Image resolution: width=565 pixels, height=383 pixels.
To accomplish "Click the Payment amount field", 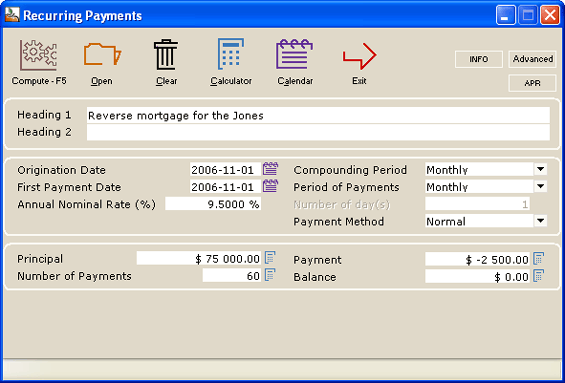I will [477, 259].
